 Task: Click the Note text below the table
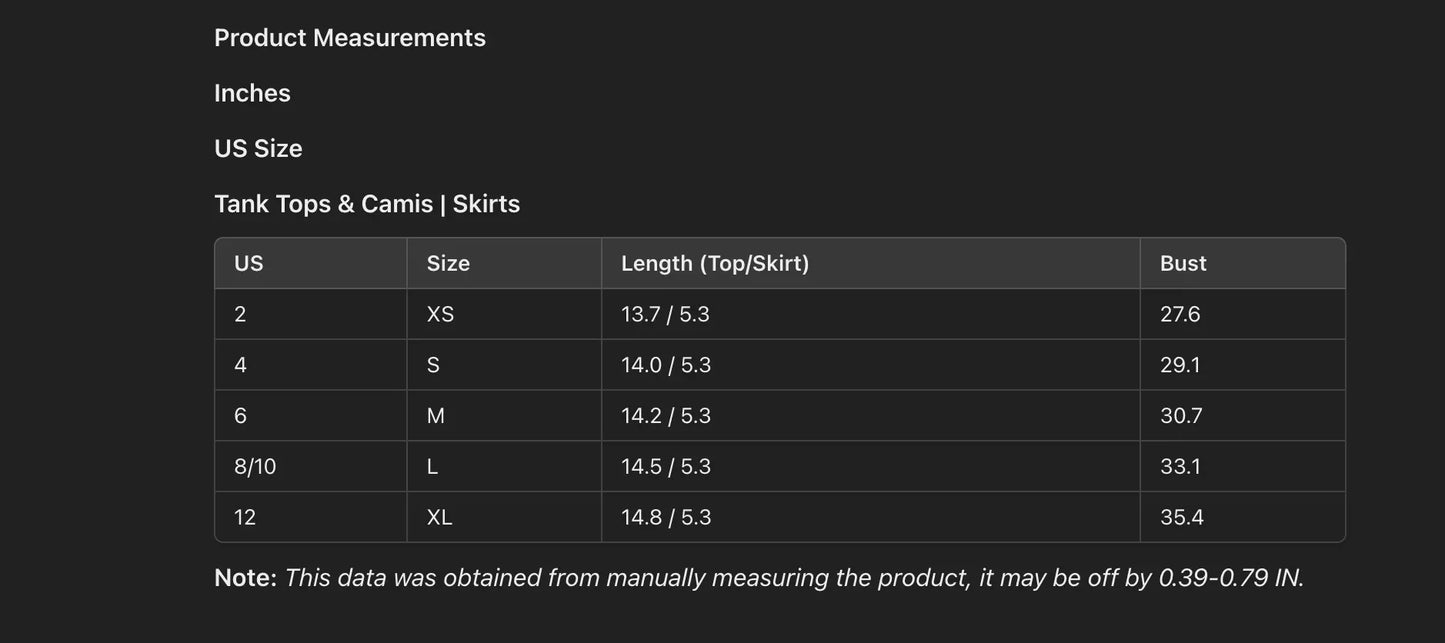pos(758,578)
